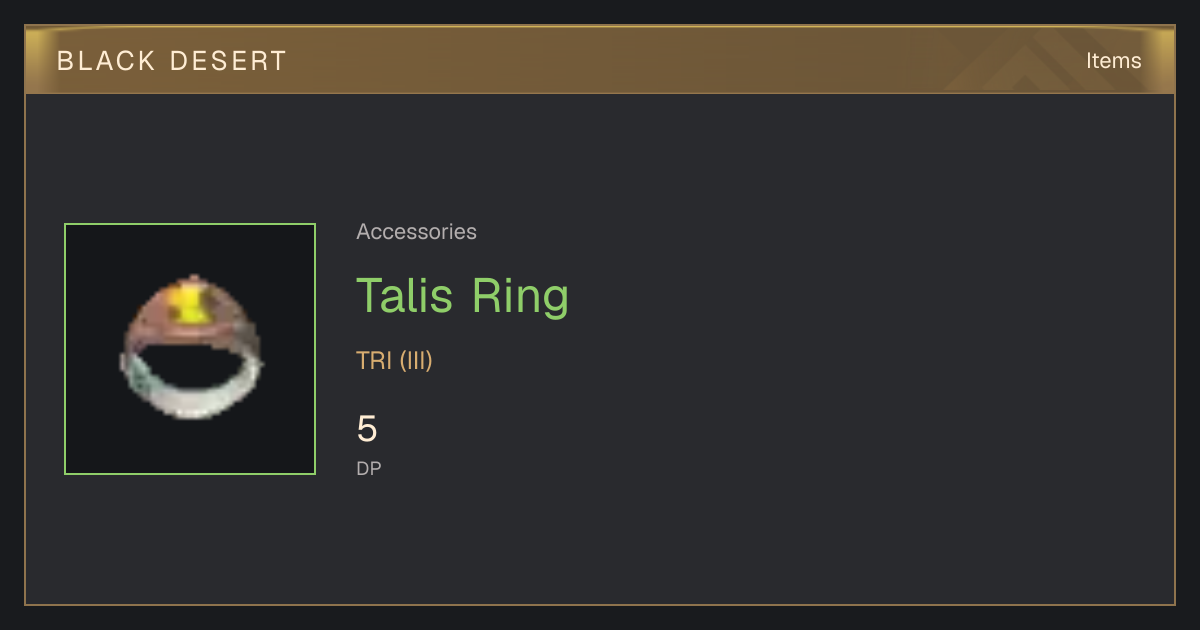
Task: Click the Talis Ring item name
Action: (462, 295)
